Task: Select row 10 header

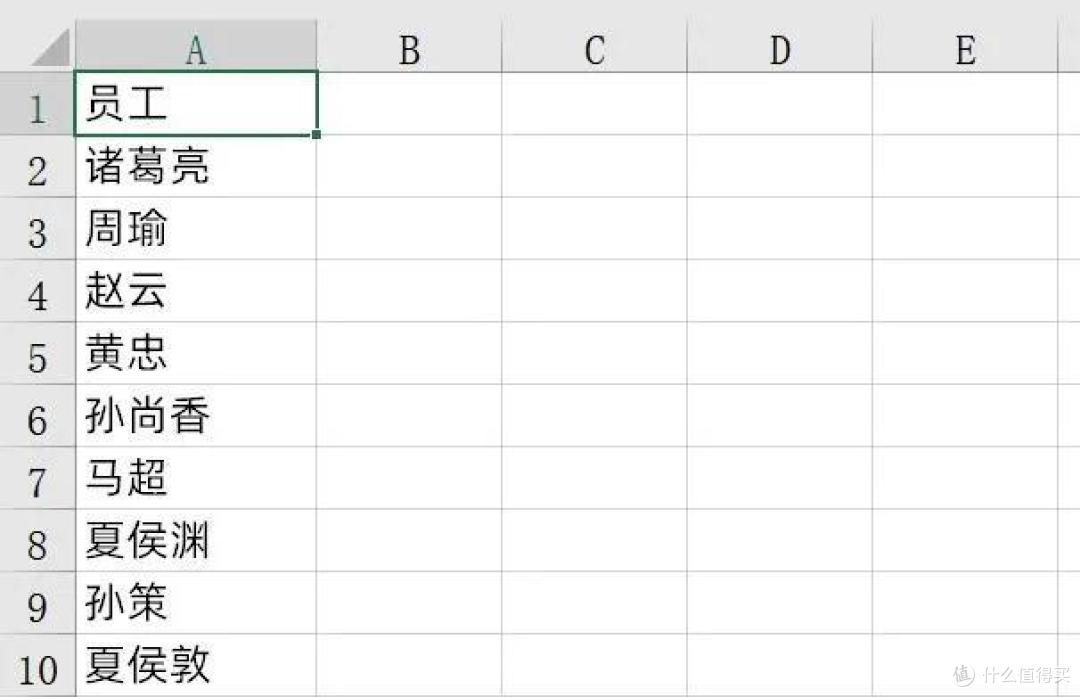Action: click(37, 665)
